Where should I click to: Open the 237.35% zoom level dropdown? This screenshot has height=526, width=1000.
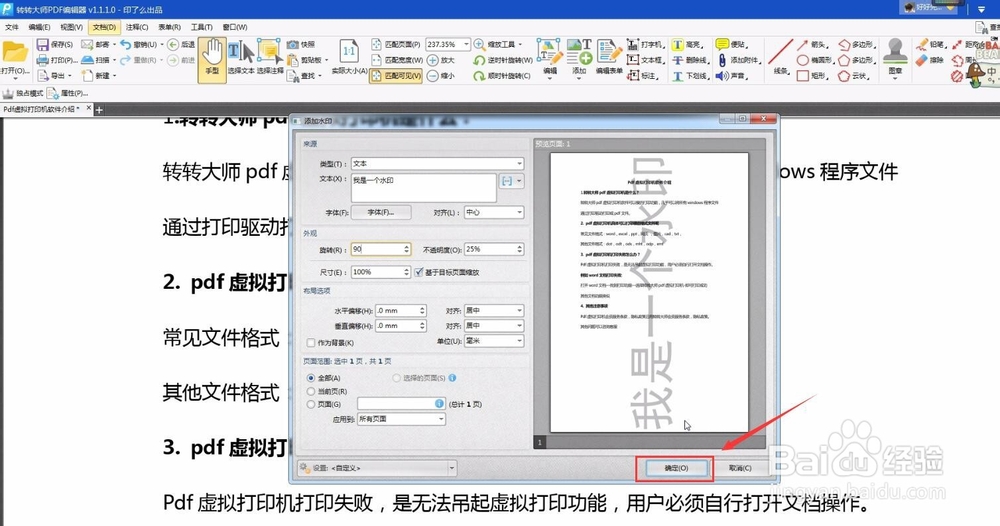[x=466, y=45]
